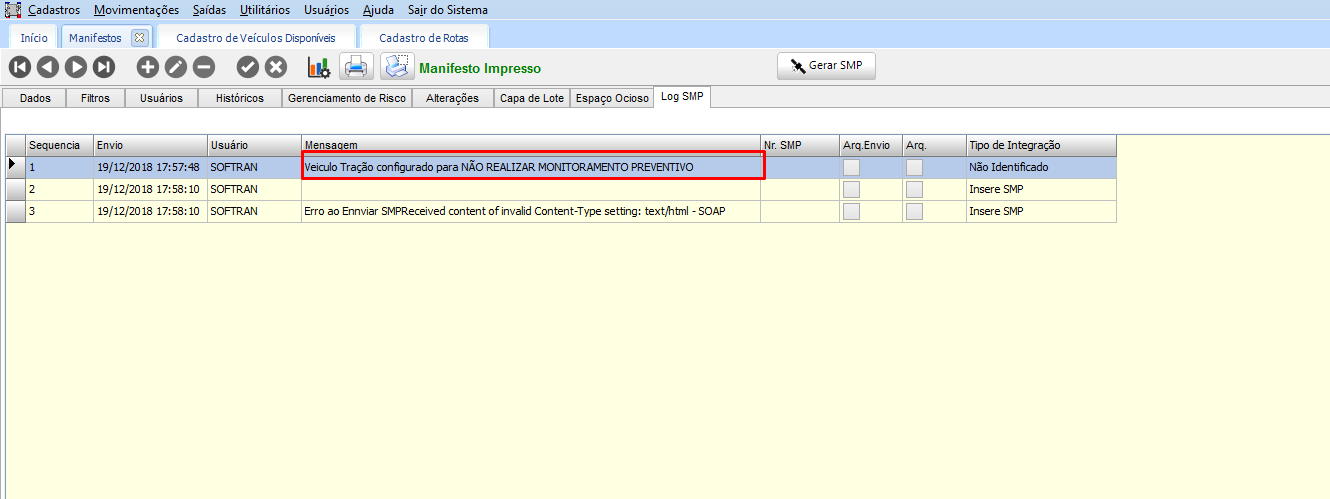Click print selection icon beside Manifesto Impresso
Viewport: 1330px width, 499px height.
[397, 67]
